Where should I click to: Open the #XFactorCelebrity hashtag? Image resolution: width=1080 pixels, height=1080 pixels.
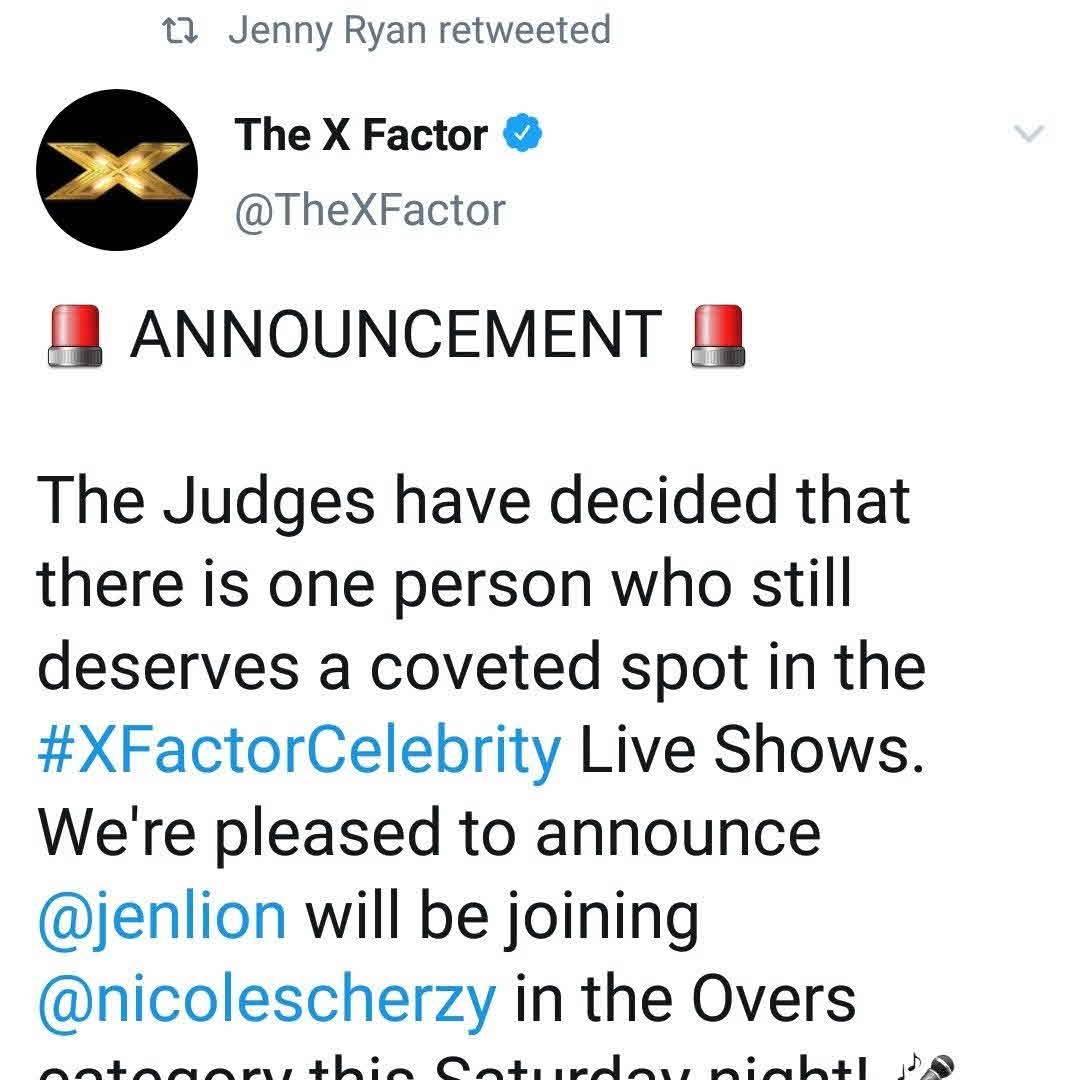pyautogui.click(x=299, y=750)
